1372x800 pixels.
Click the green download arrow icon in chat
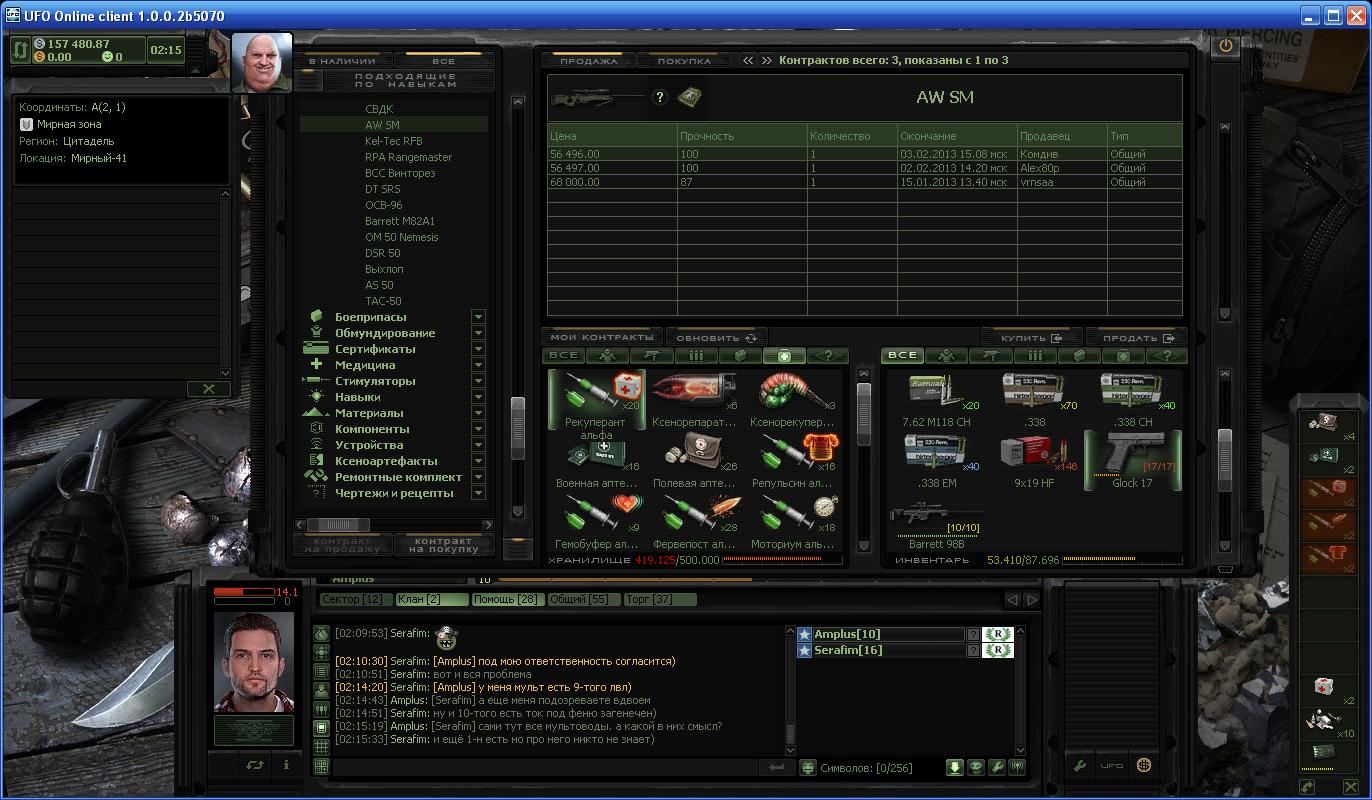click(955, 767)
